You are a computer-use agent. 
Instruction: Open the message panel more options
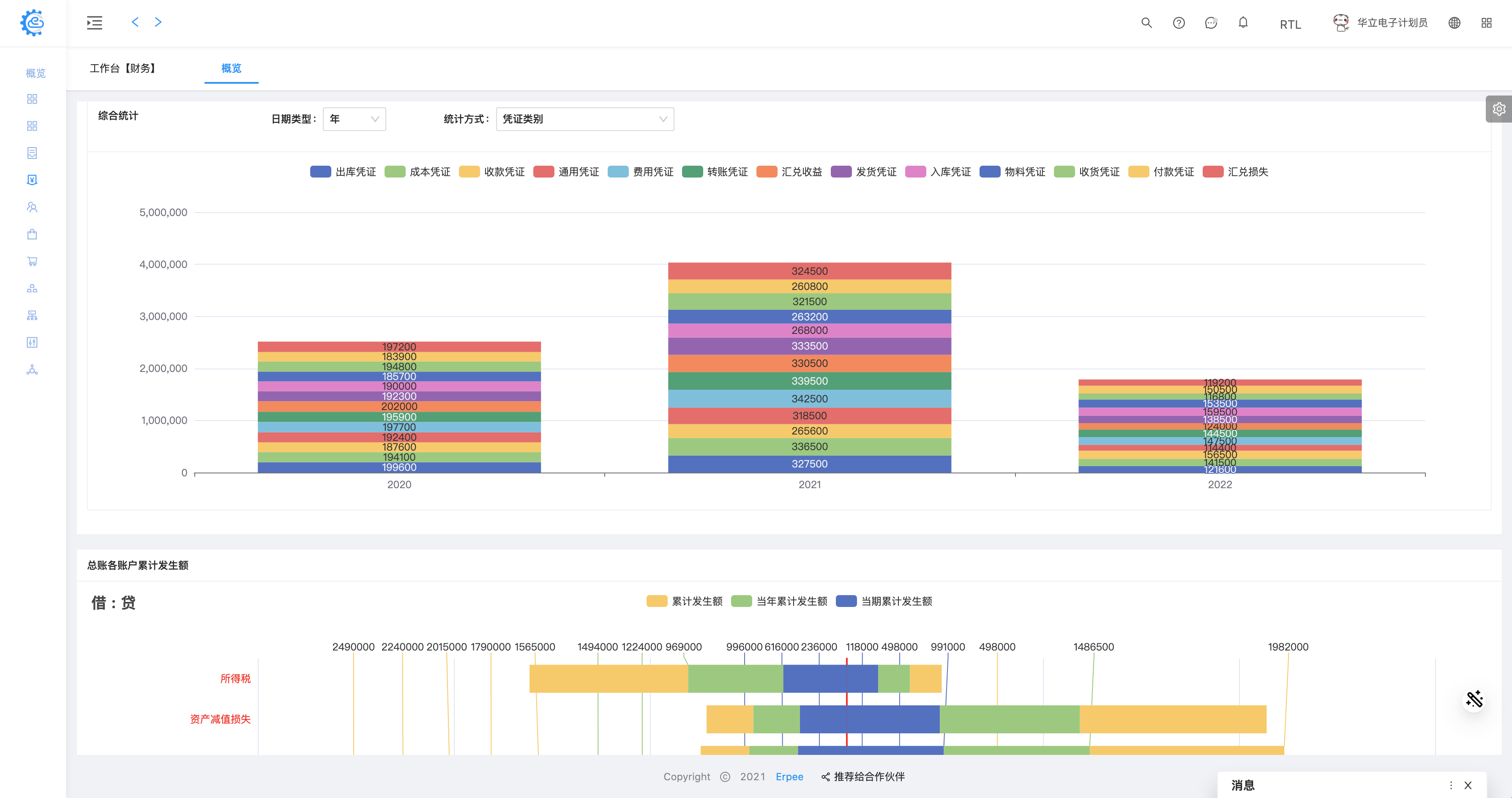[1450, 785]
